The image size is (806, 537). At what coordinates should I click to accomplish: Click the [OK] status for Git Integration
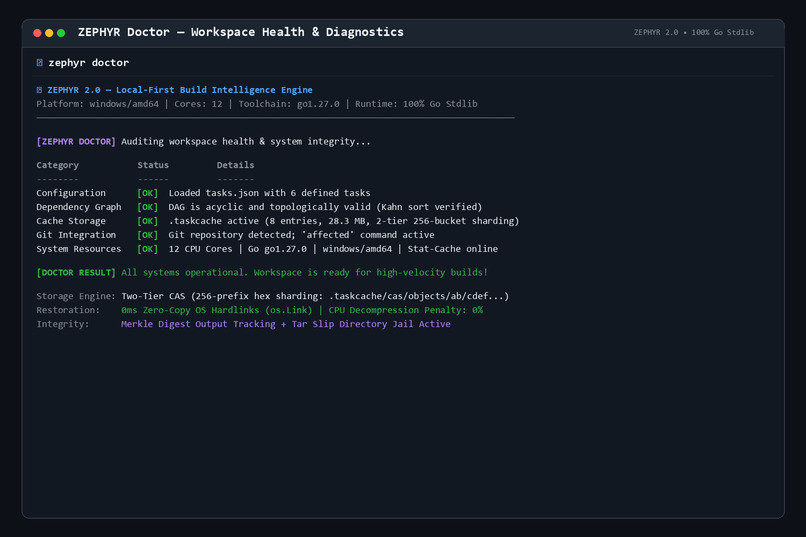(148, 235)
